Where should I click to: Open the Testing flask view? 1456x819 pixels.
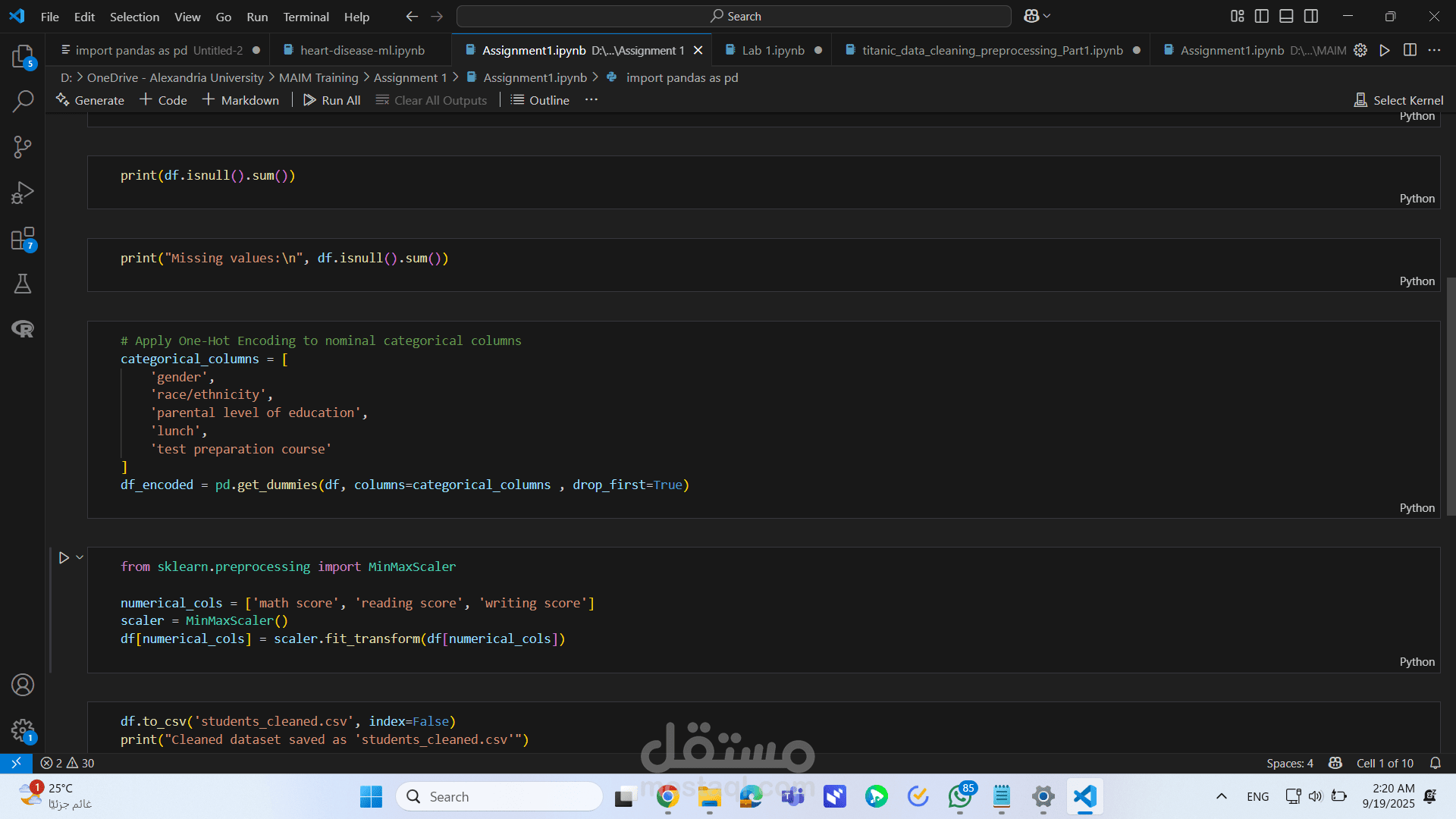23,284
